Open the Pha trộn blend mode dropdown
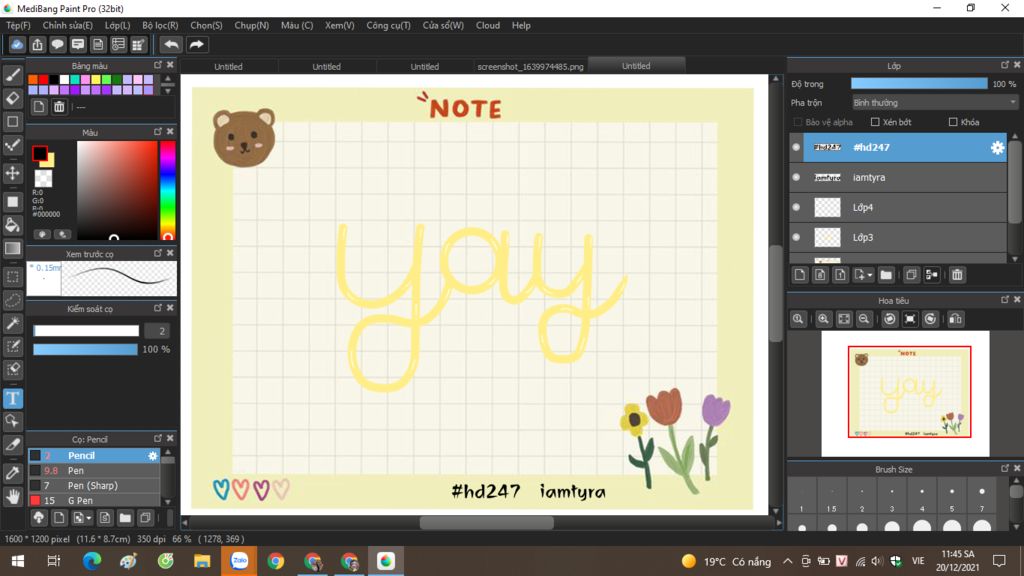The image size is (1024, 576). pyautogui.click(x=935, y=103)
